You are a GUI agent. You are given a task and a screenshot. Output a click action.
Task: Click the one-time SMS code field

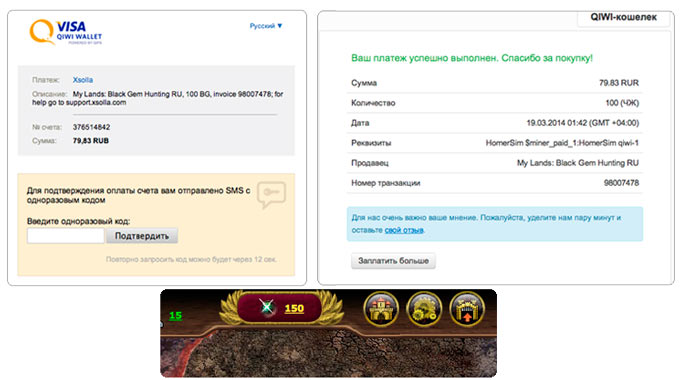(65, 236)
